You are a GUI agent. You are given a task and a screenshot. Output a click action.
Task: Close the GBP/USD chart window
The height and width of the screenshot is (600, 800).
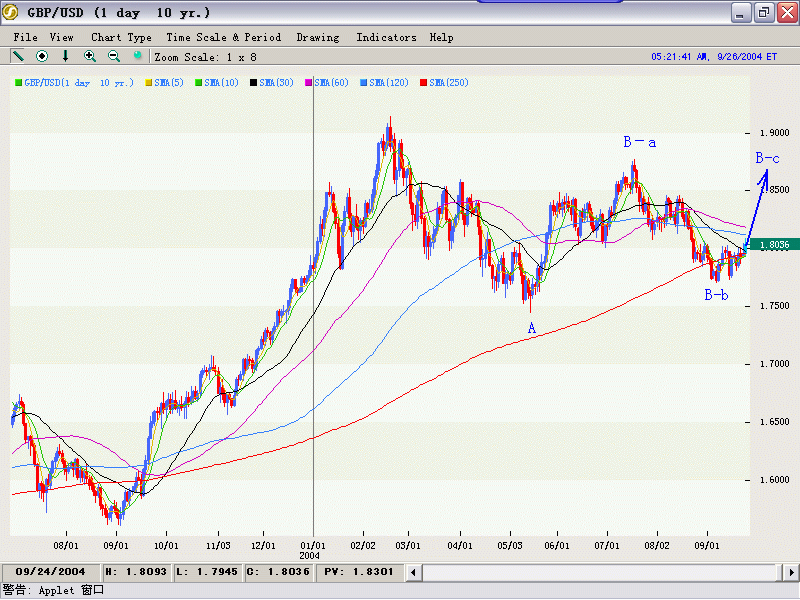[787, 12]
